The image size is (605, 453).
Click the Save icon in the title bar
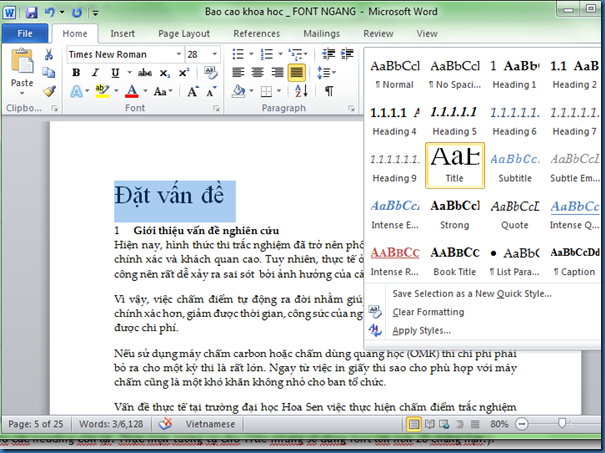(31, 12)
